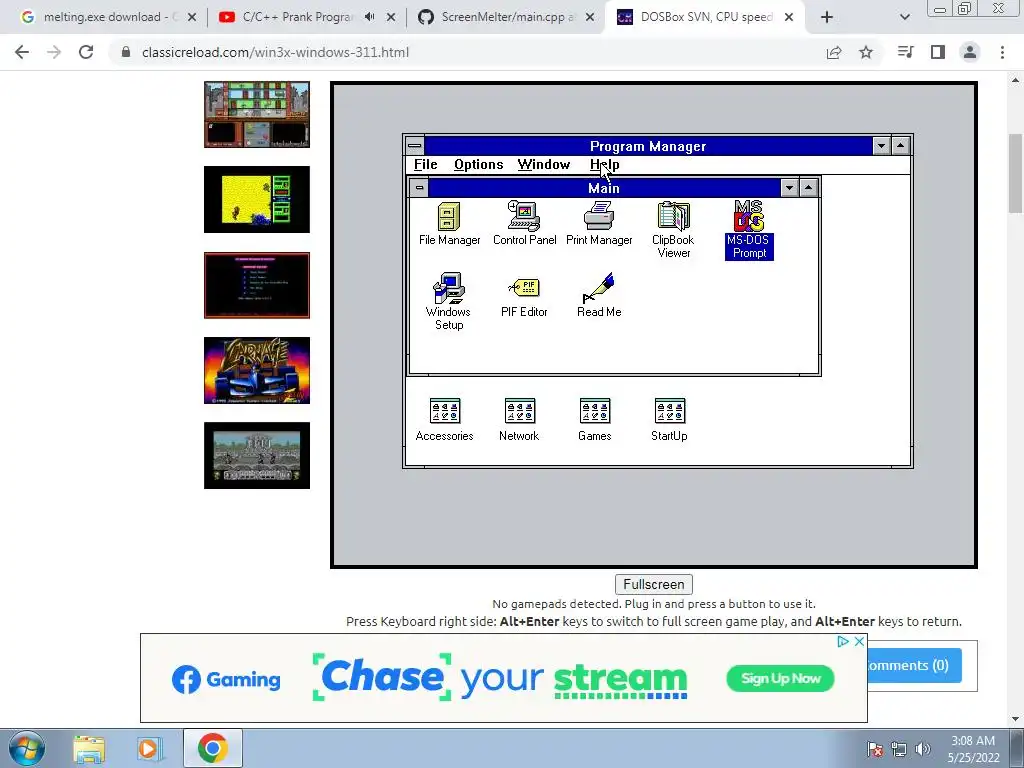Select the MS-DOS Prompt icon
This screenshot has width=1024, height=768.
point(749,229)
